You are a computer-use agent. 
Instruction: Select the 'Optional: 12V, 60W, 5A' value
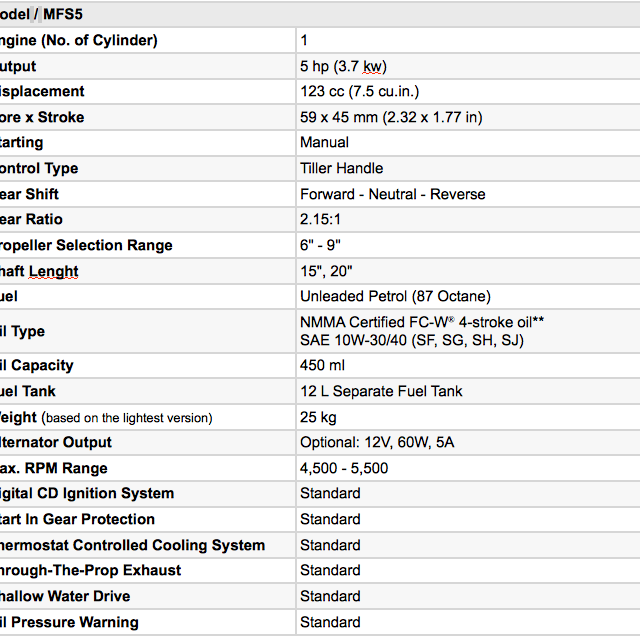[x=377, y=443]
